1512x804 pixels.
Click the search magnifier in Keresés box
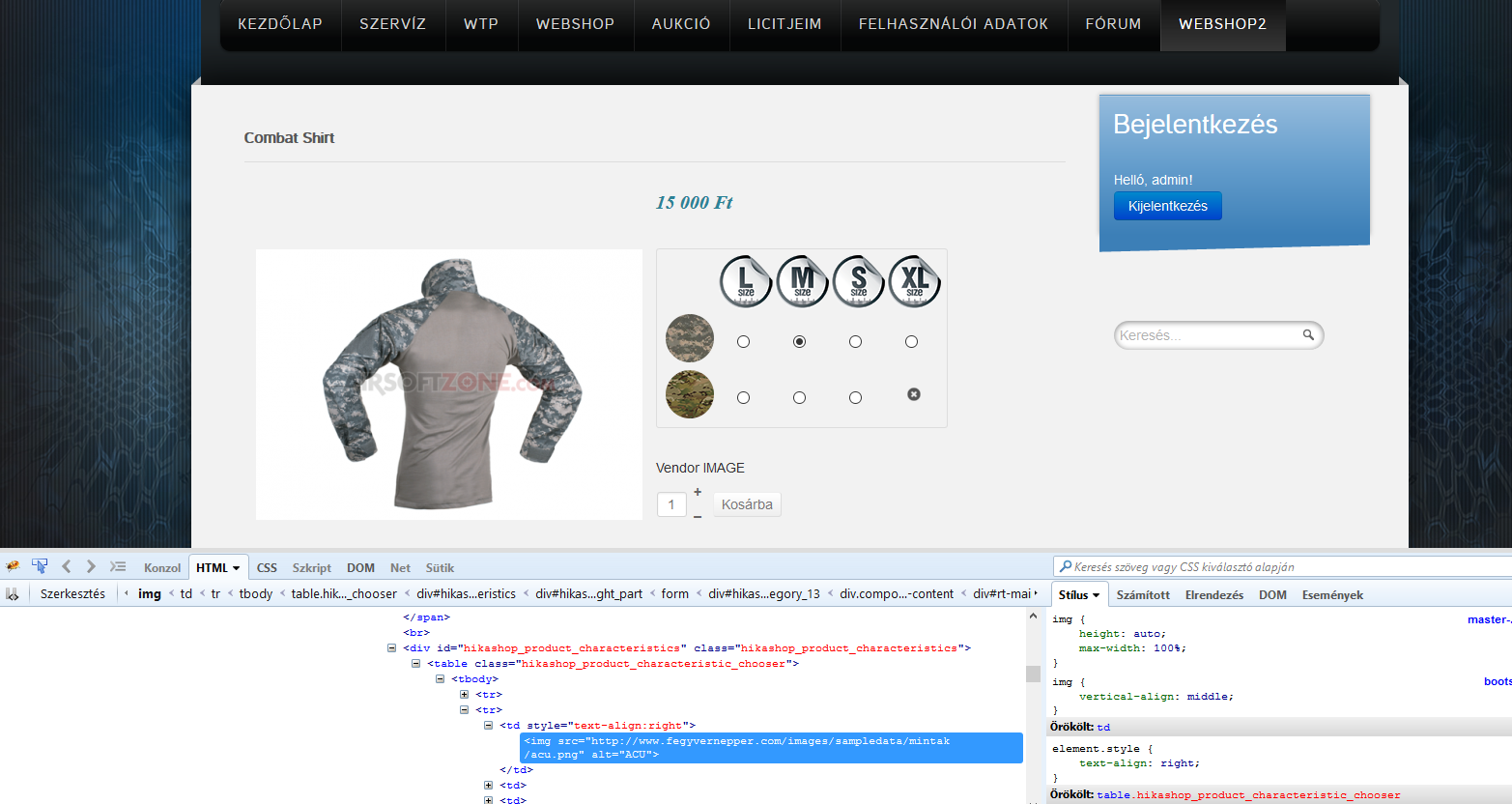(x=1308, y=335)
